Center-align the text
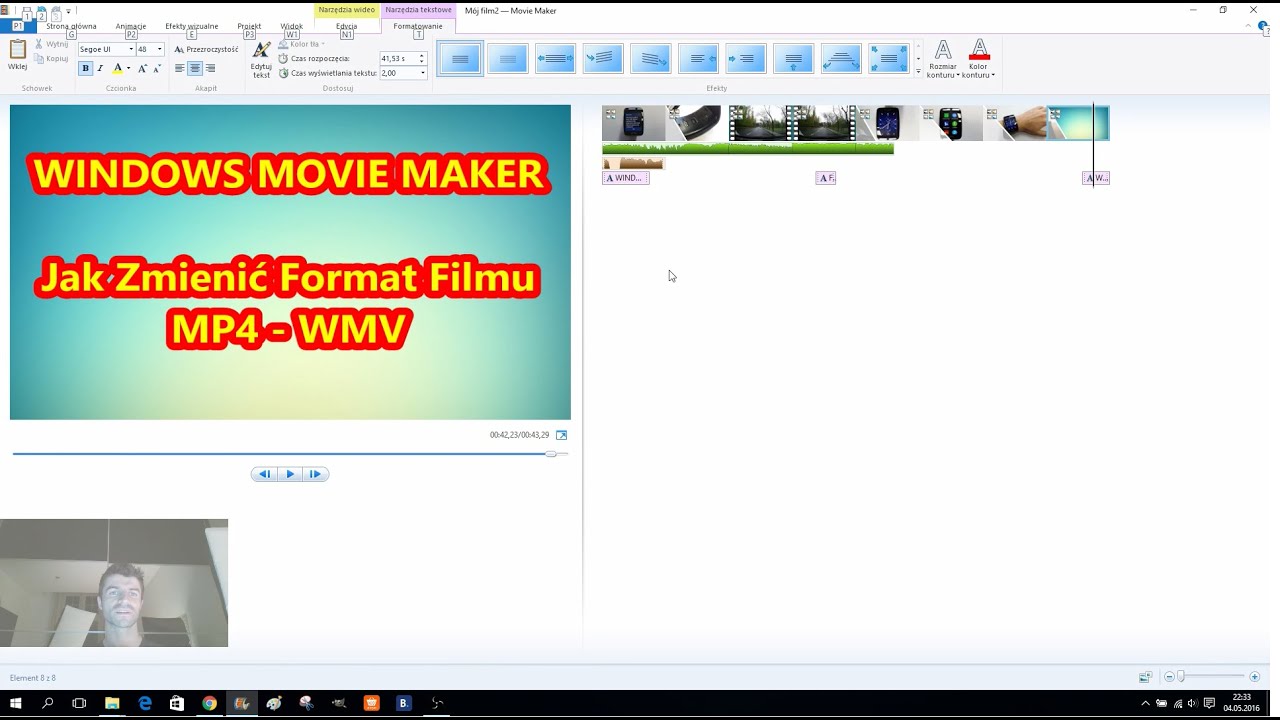Image resolution: width=1280 pixels, height=720 pixels. [x=195, y=68]
